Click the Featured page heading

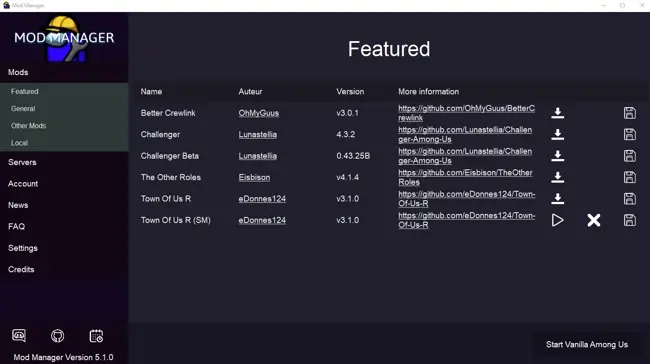coord(389,49)
